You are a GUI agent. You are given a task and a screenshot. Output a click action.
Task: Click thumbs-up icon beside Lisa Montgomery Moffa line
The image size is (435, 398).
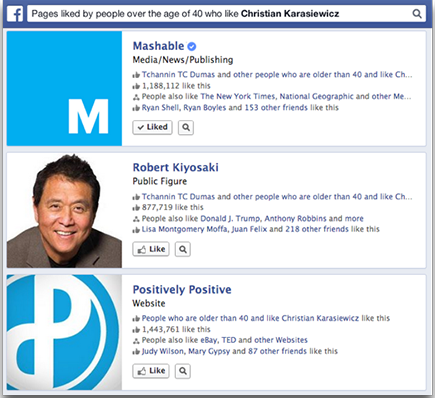[x=136, y=230]
